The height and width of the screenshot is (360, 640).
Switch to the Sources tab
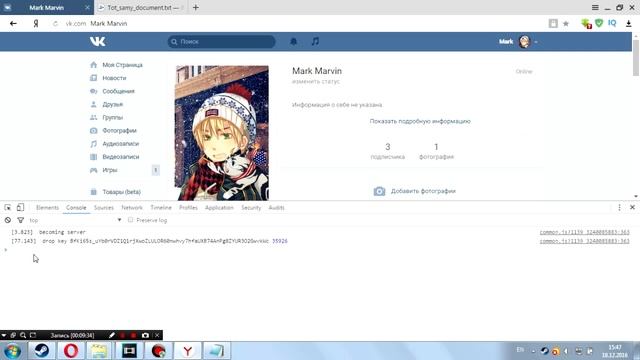[104, 208]
